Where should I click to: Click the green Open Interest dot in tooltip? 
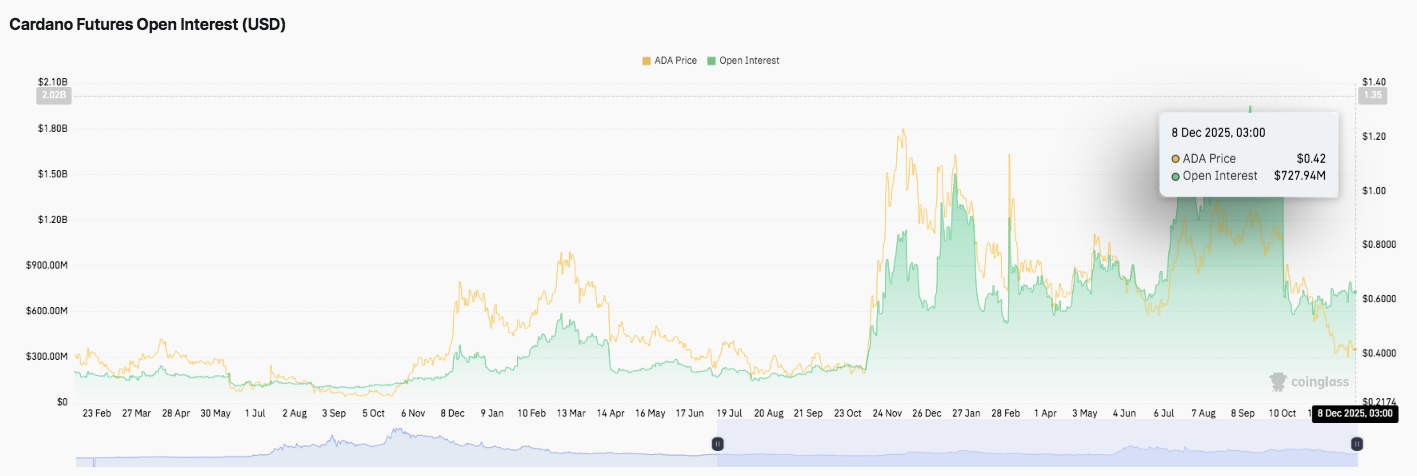click(x=1175, y=176)
